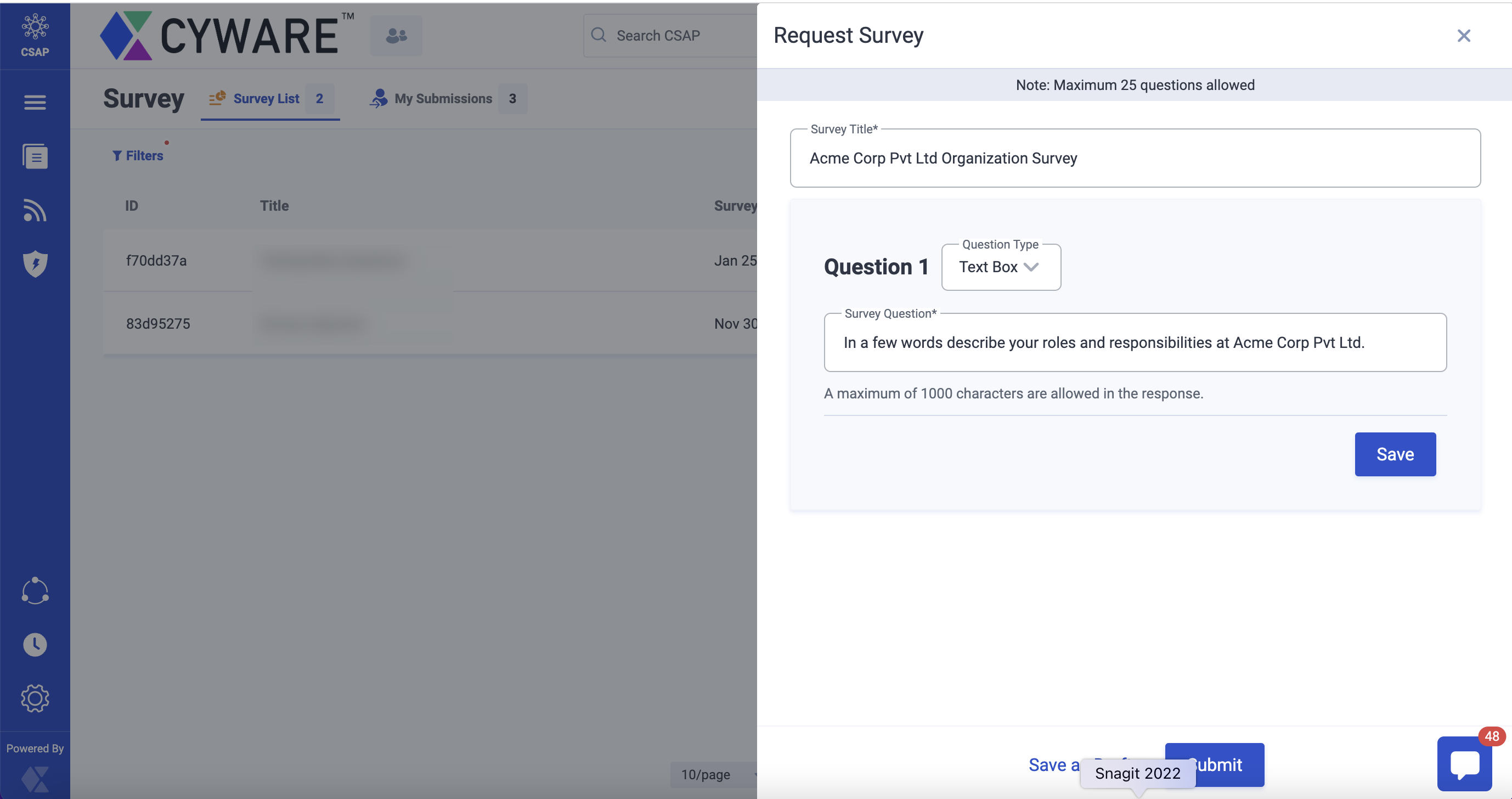
Task: Click the Survey Question text area
Action: coord(1134,342)
